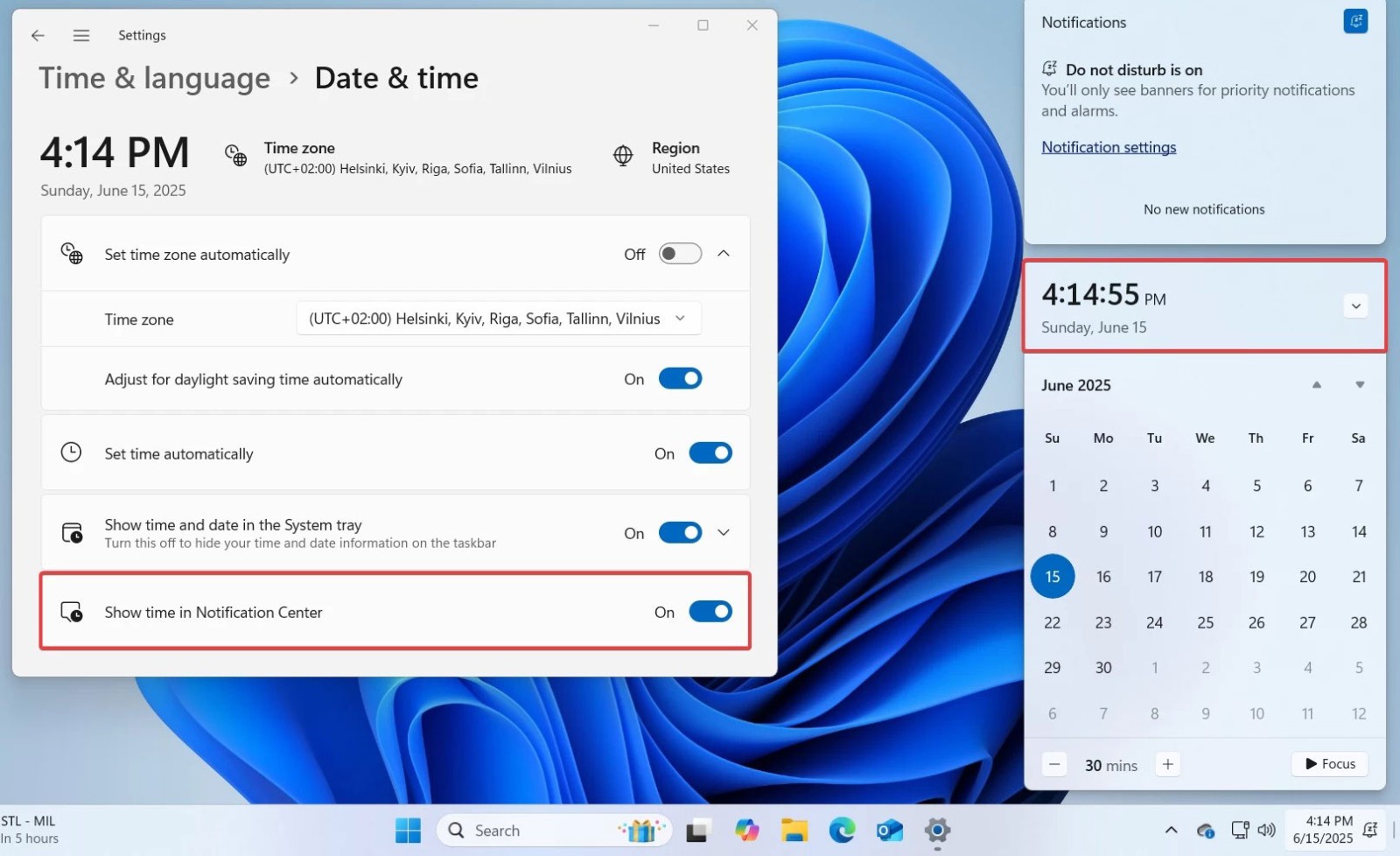The image size is (1400, 856).
Task: Open Copilot from the taskbar
Action: [746, 830]
